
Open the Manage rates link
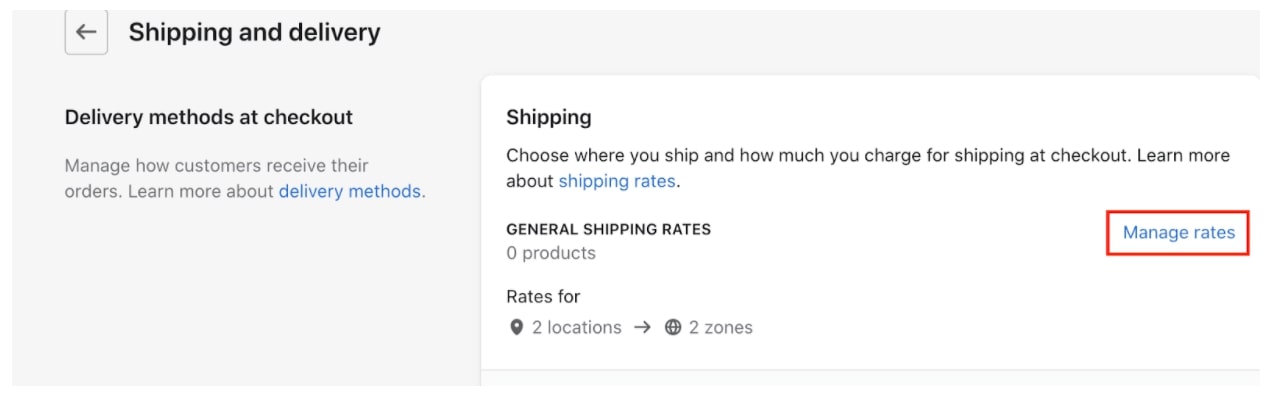pos(1178,233)
